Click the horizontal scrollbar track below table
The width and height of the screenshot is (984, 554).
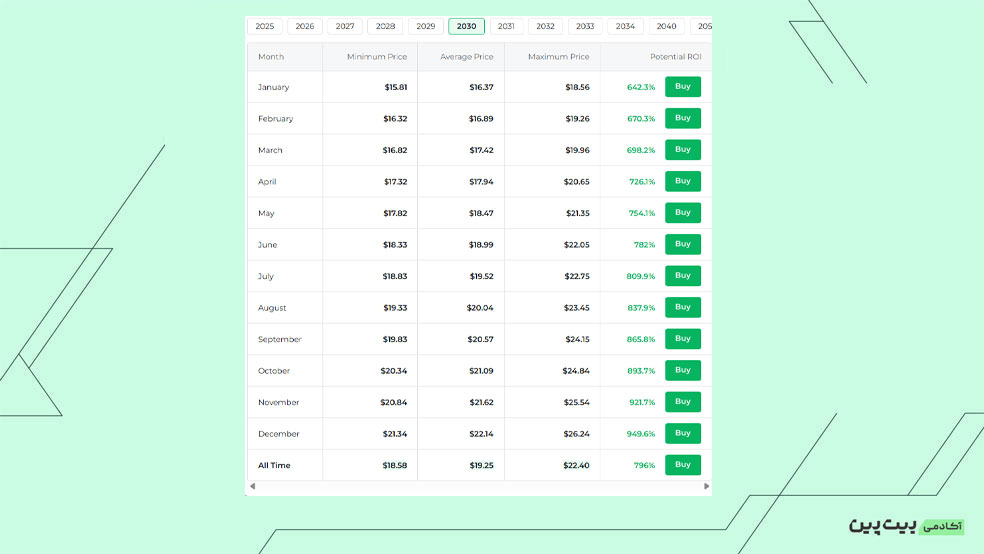(479, 486)
